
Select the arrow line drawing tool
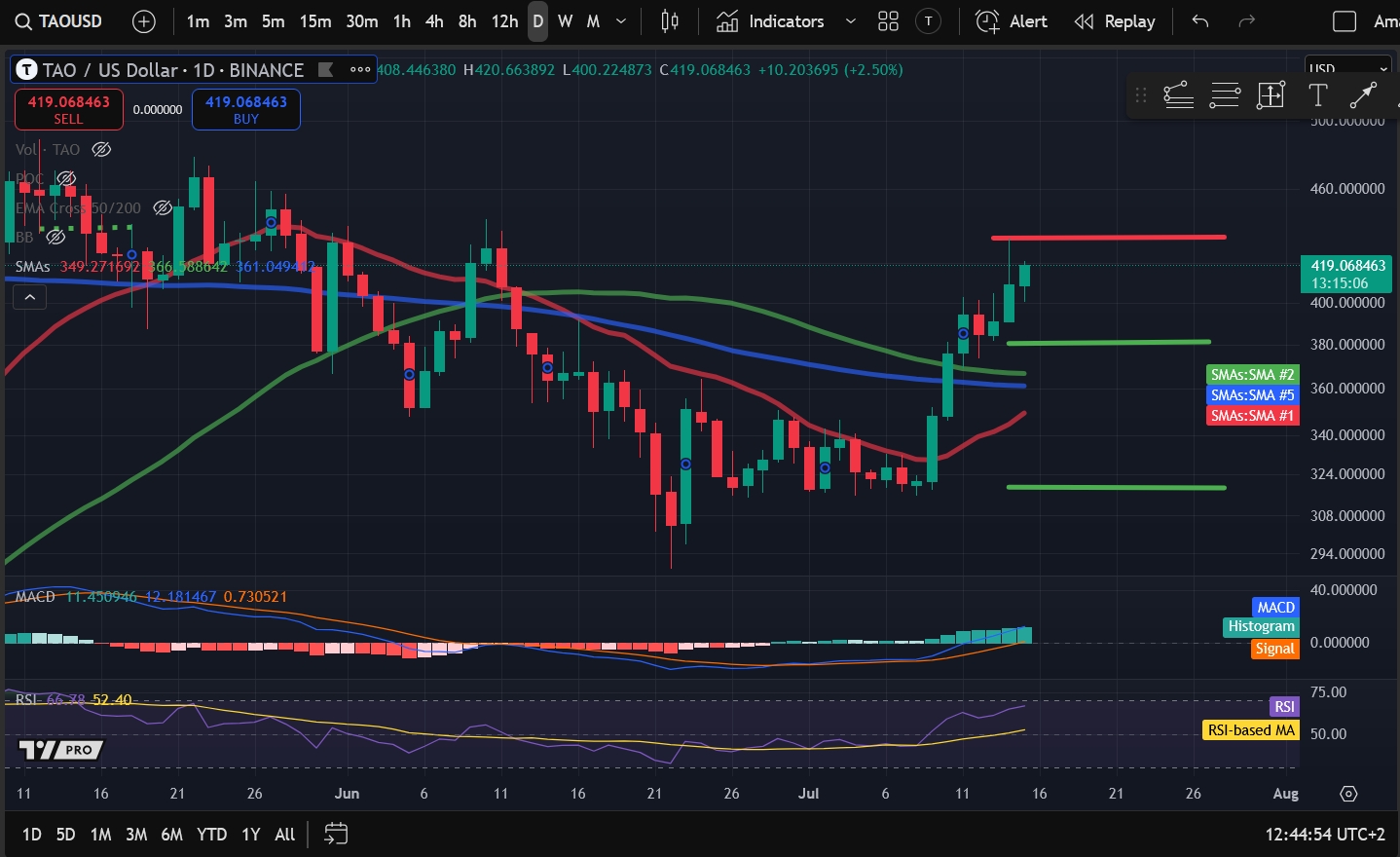pyautogui.click(x=1363, y=94)
